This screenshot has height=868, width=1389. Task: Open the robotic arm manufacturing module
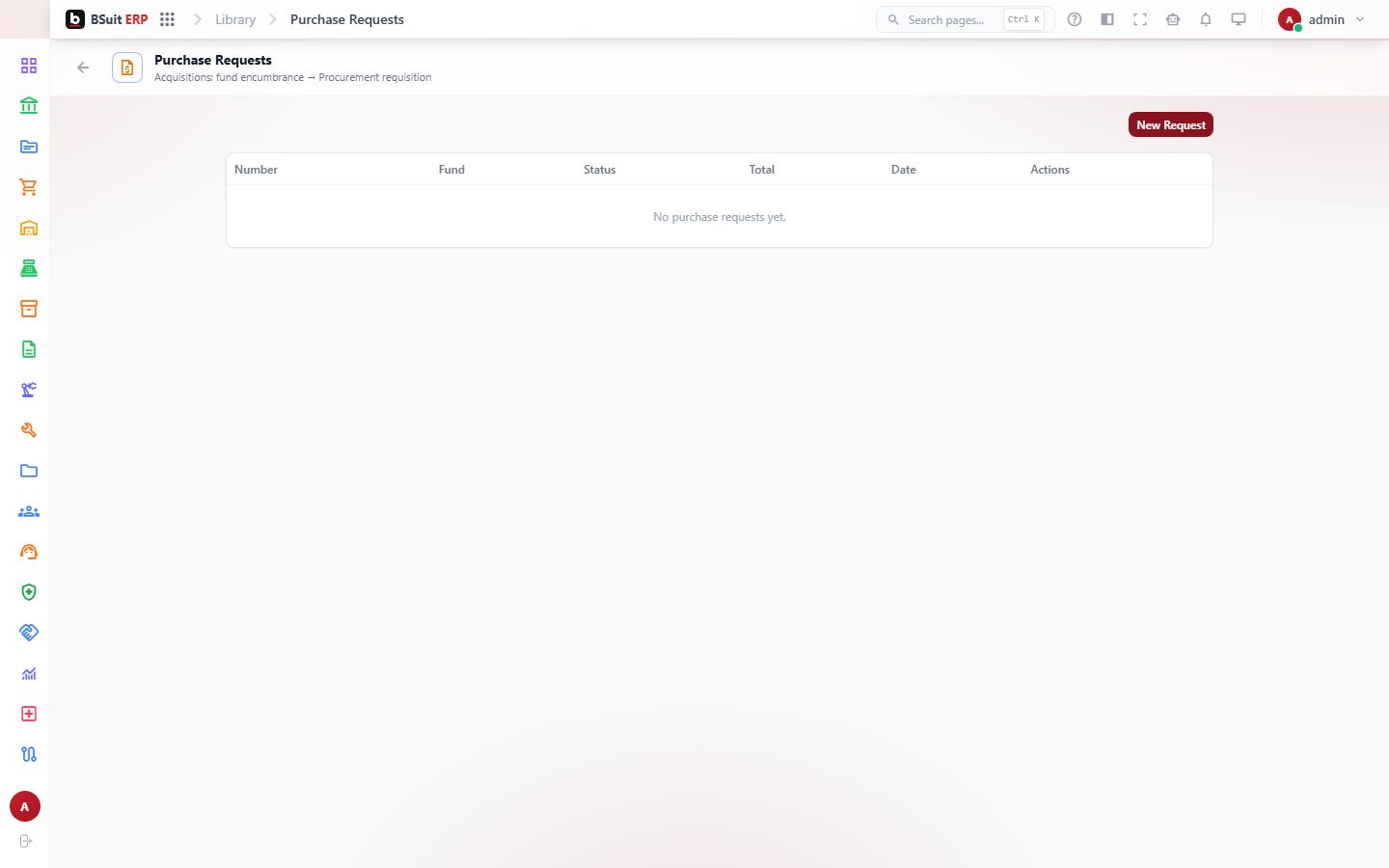pyautogui.click(x=29, y=390)
